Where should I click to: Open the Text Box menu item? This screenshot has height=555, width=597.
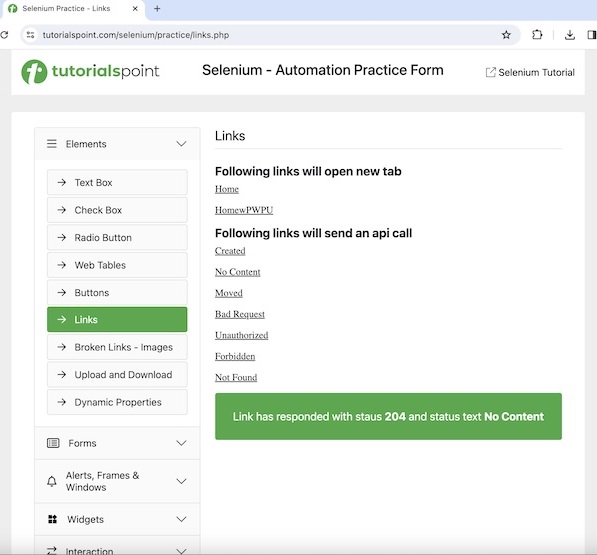coord(117,182)
